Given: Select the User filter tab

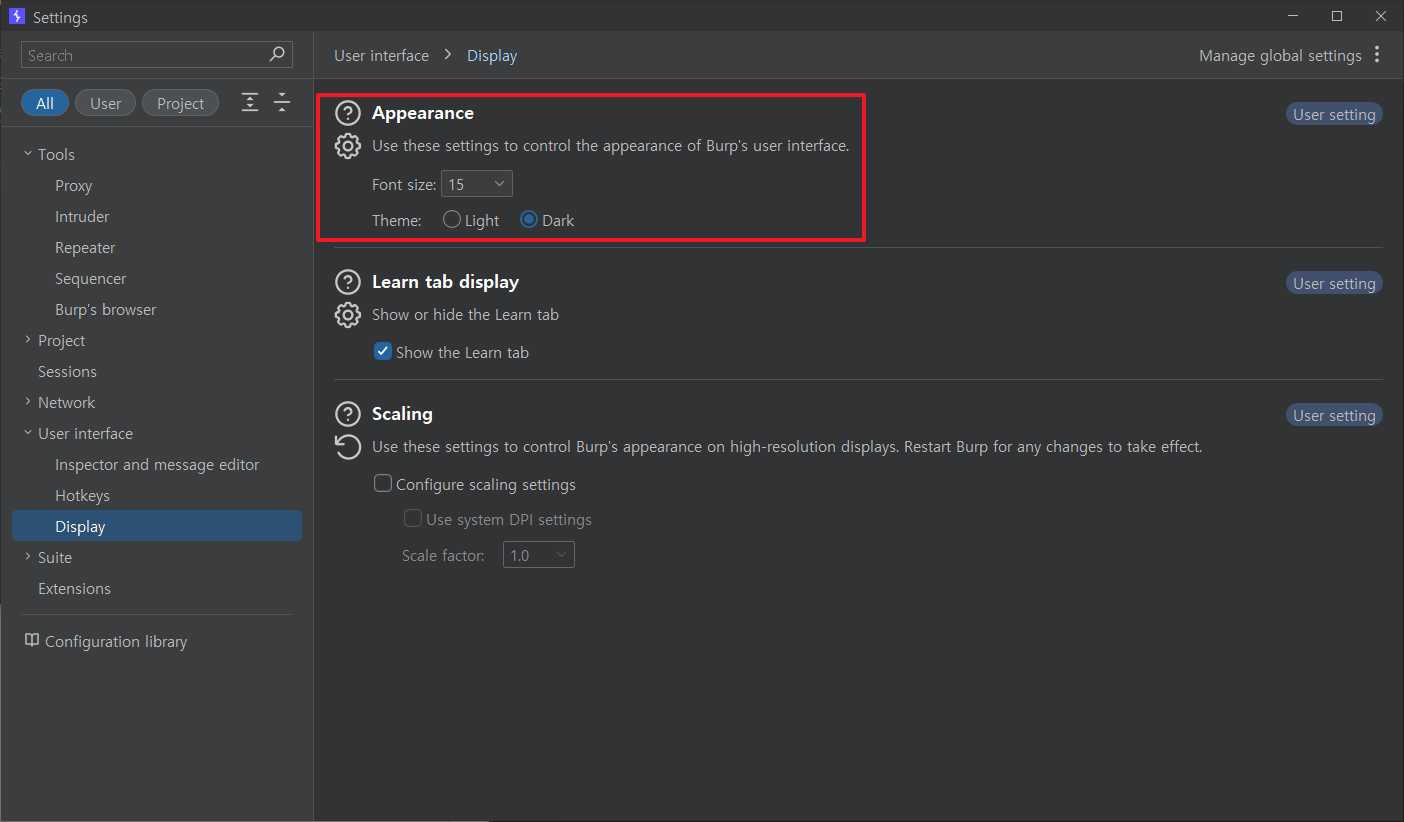Looking at the screenshot, I should click(x=105, y=103).
